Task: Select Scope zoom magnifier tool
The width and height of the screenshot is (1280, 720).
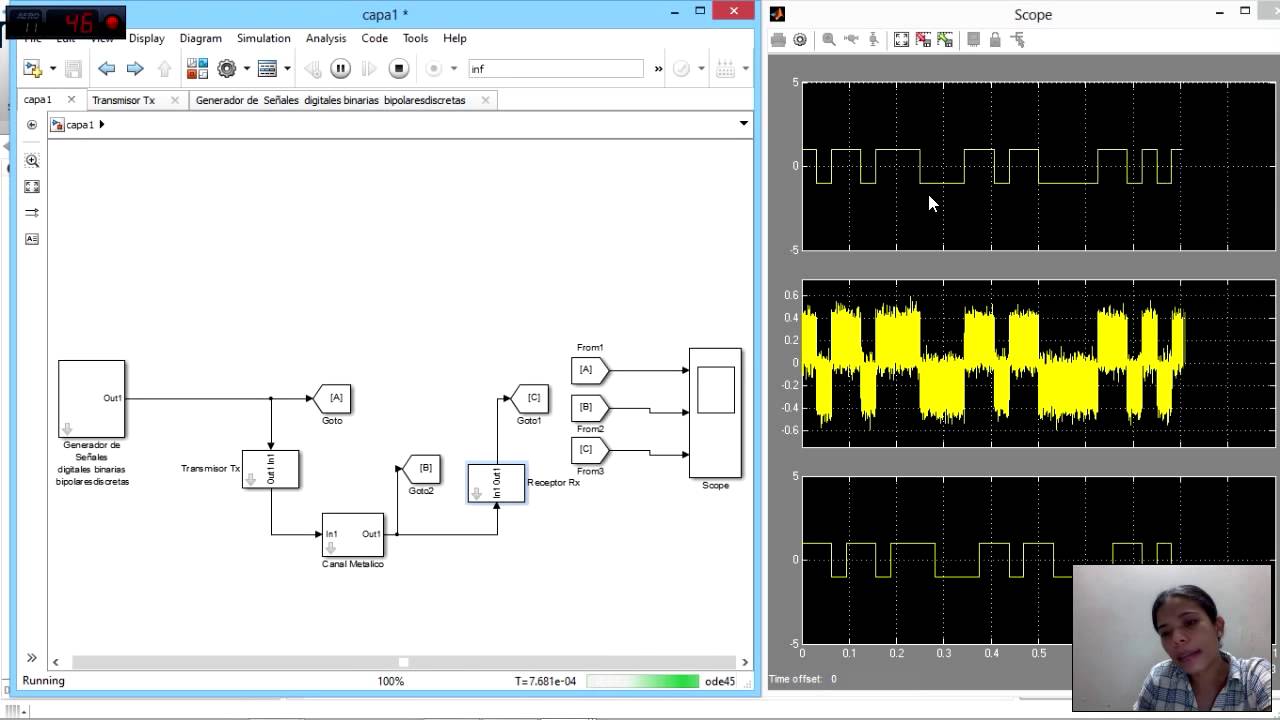Action: (x=829, y=40)
